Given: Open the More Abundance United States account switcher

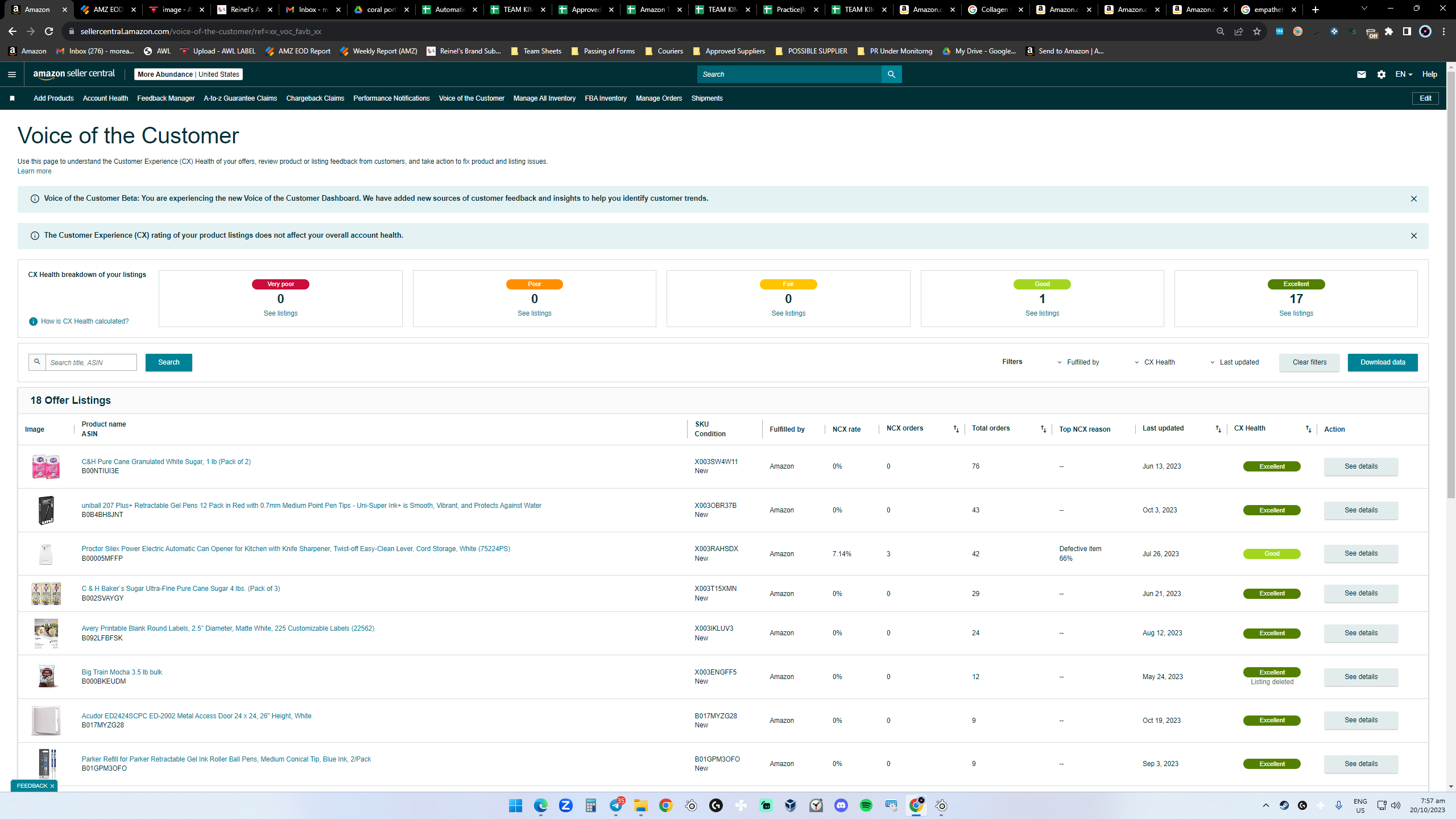Looking at the screenshot, I should pyautogui.click(x=188, y=75).
